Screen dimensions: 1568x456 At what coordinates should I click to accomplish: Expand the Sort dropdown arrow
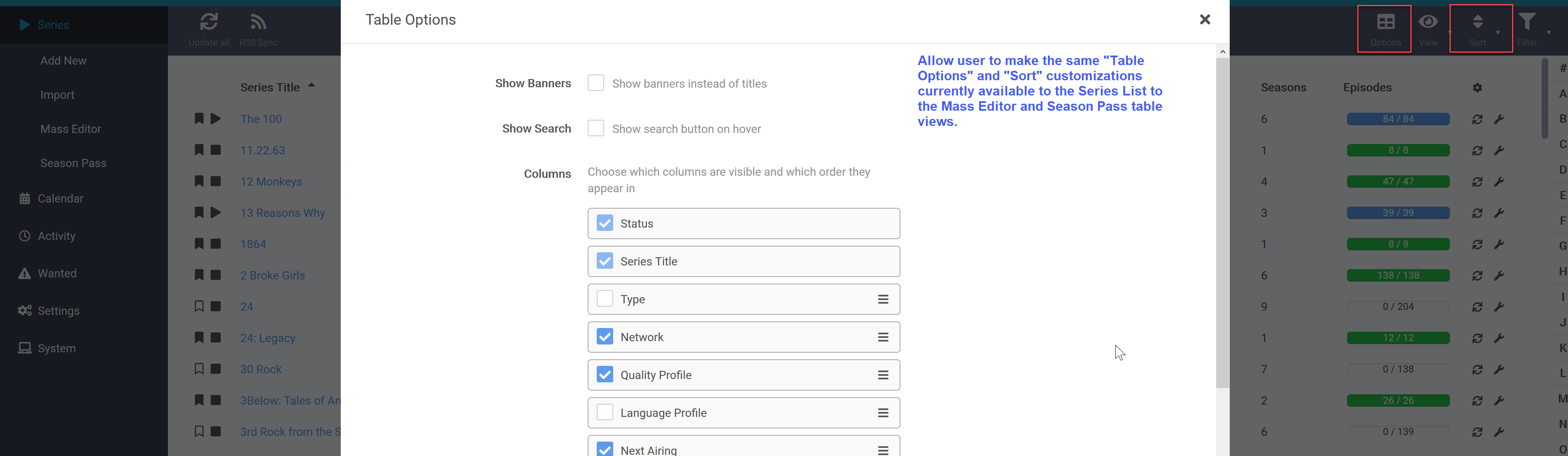pos(1497,32)
